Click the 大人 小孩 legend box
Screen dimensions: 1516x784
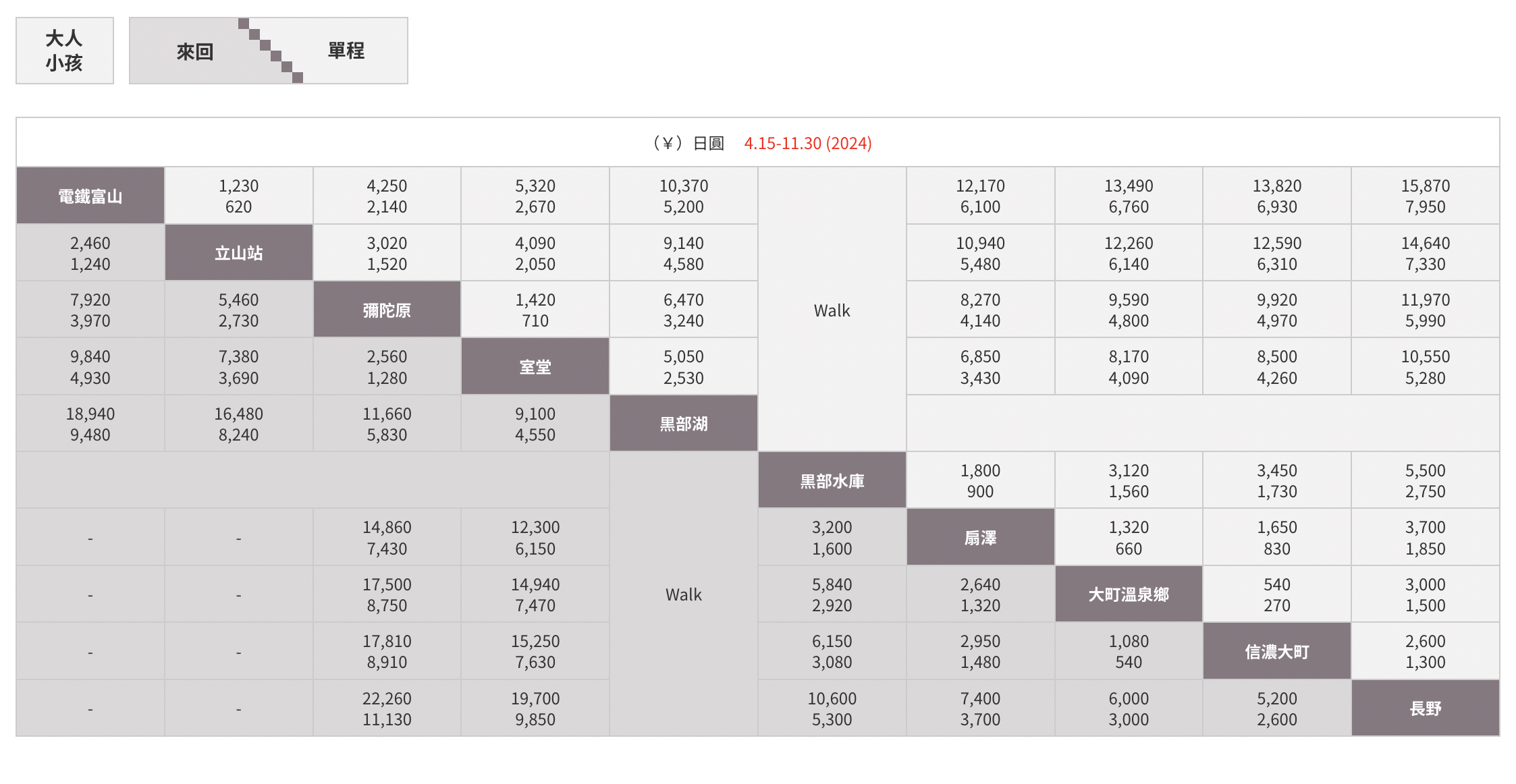65,51
